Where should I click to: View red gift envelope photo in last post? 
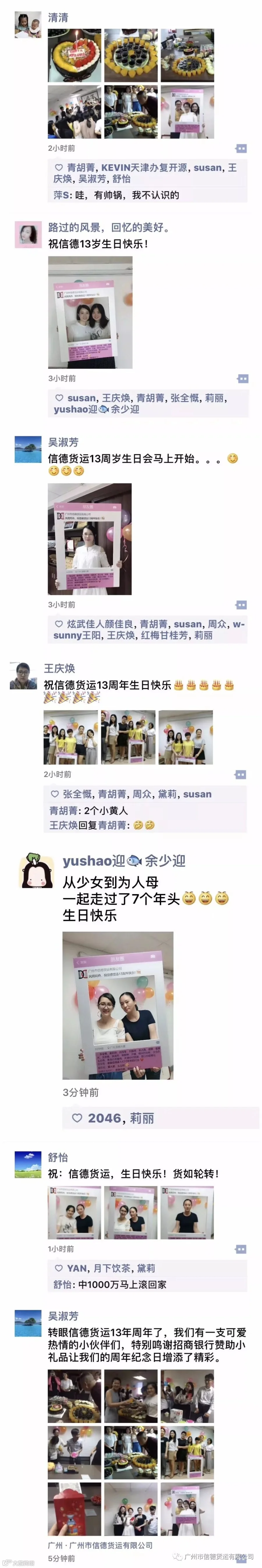tap(75, 1509)
